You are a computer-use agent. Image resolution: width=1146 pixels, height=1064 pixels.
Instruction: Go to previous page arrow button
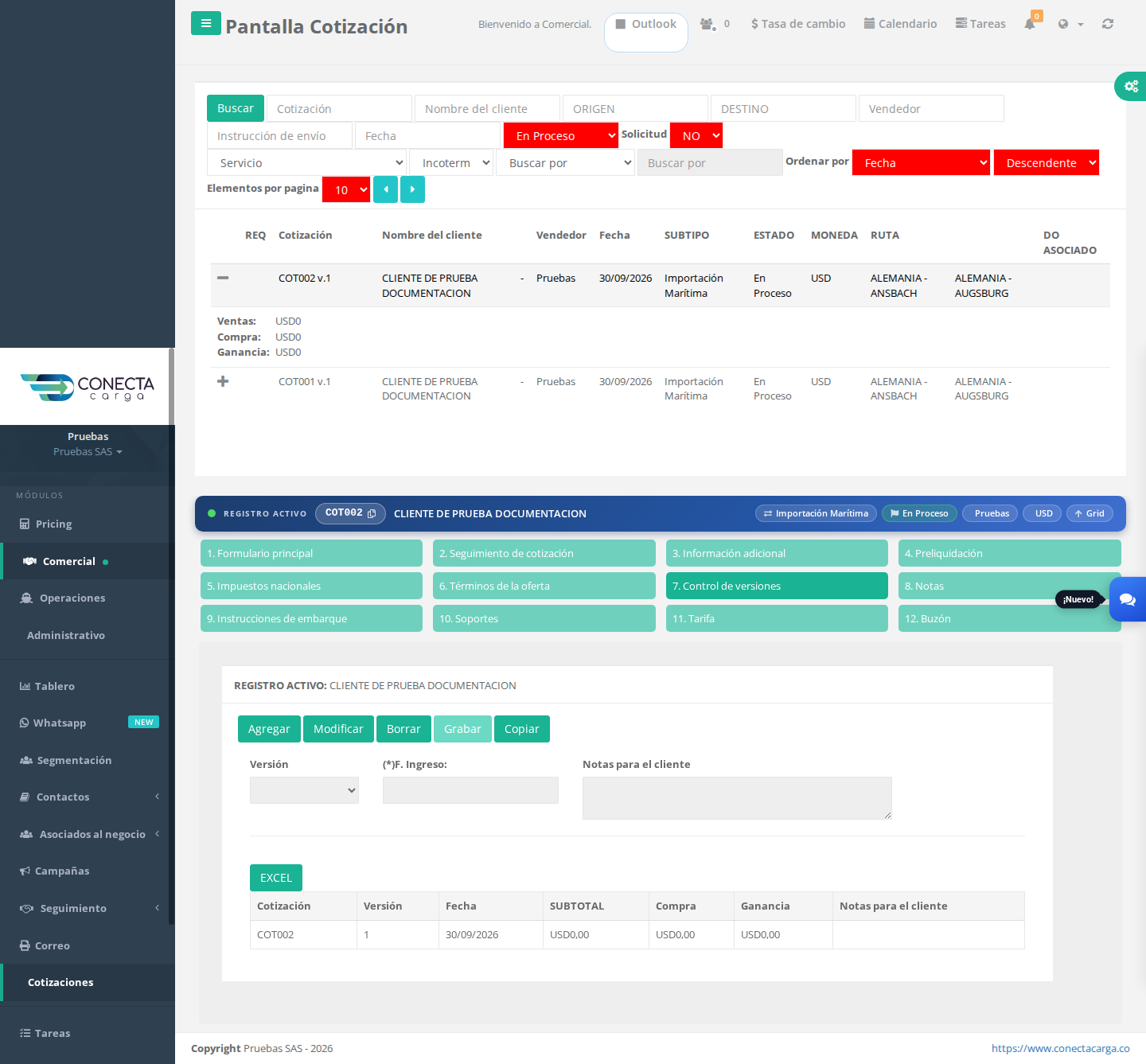click(385, 189)
